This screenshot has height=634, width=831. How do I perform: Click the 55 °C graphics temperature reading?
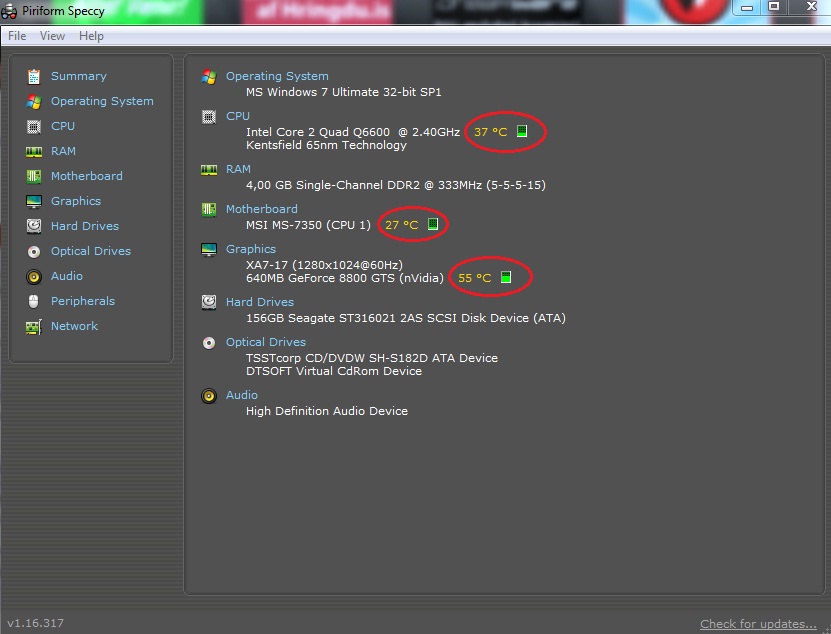coord(474,278)
